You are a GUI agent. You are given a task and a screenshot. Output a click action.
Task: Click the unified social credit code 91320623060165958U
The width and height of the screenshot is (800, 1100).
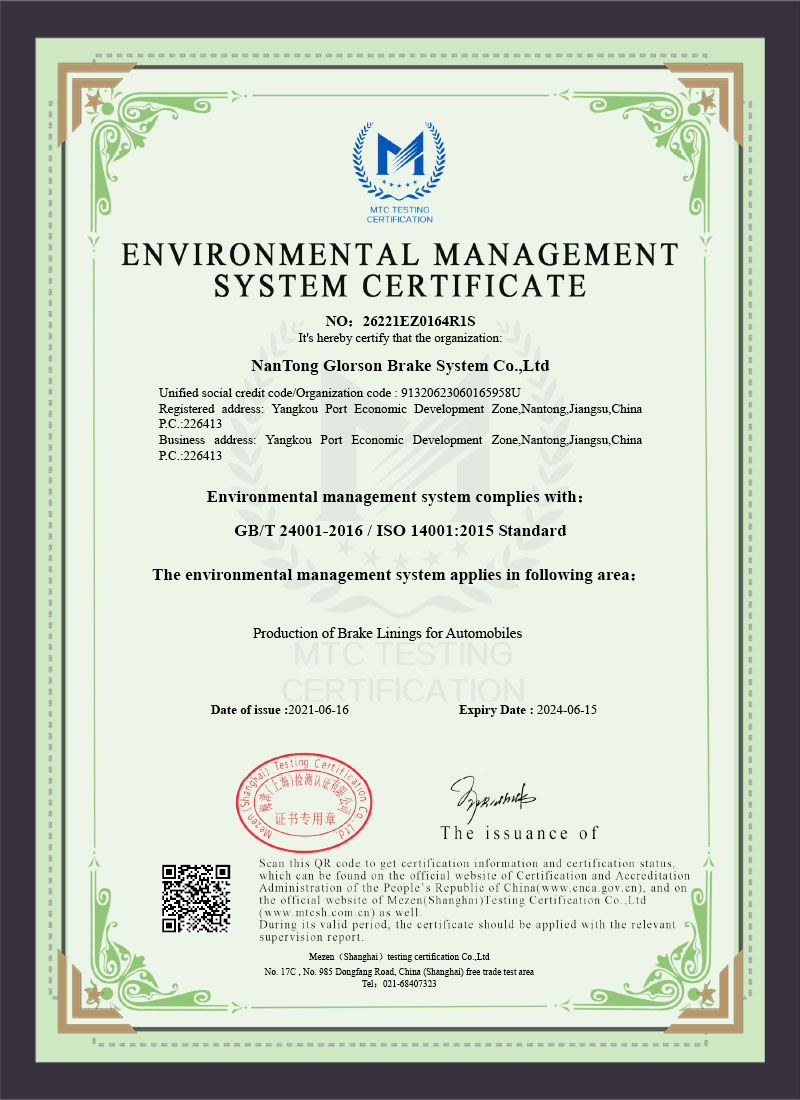460,393
